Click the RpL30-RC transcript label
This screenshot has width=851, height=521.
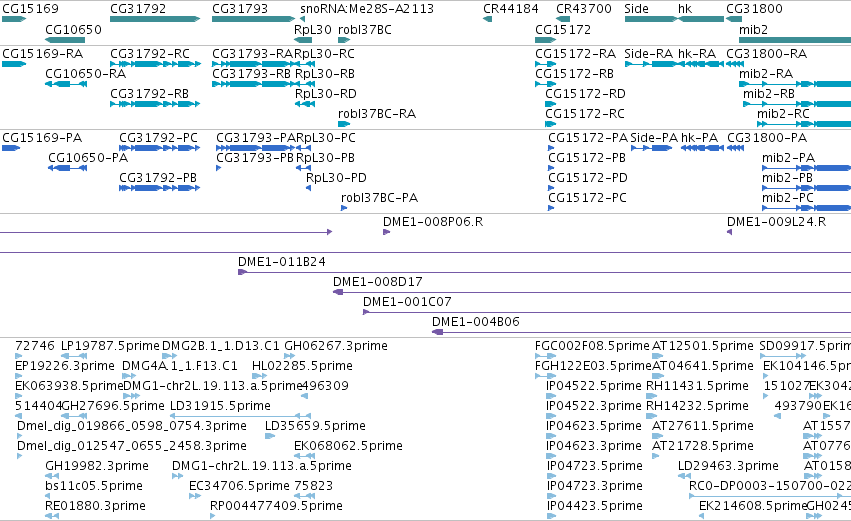coord(325,54)
